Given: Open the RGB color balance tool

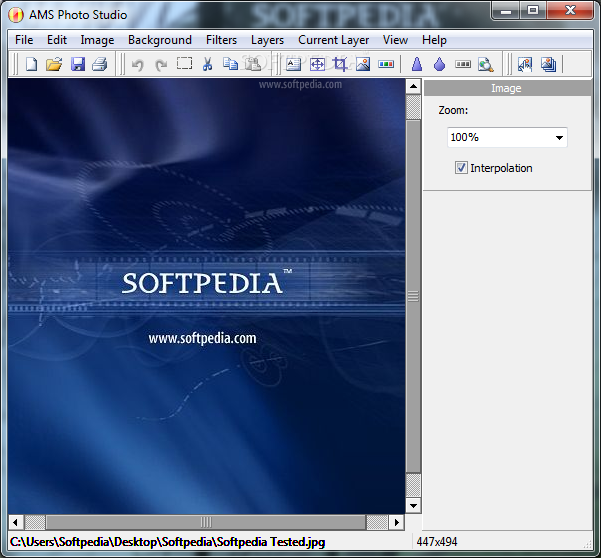Looking at the screenshot, I should 386,64.
